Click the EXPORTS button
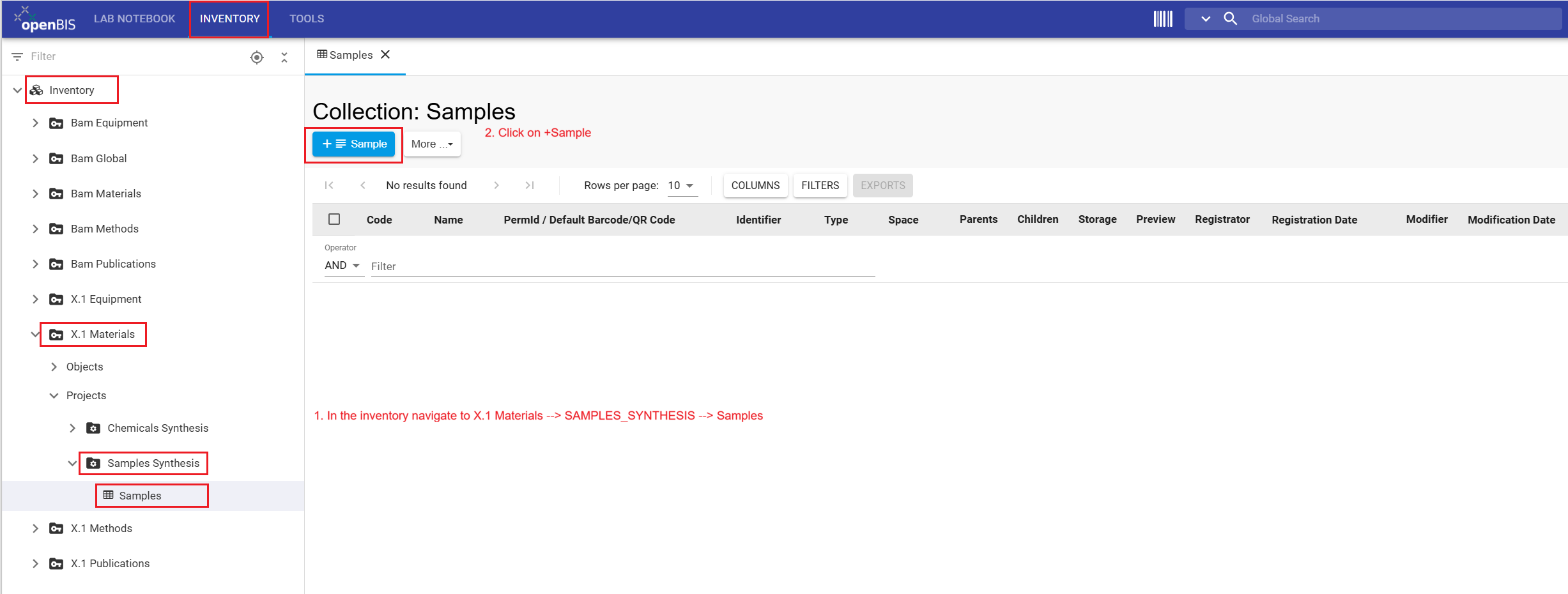1568x594 pixels. pos(883,185)
